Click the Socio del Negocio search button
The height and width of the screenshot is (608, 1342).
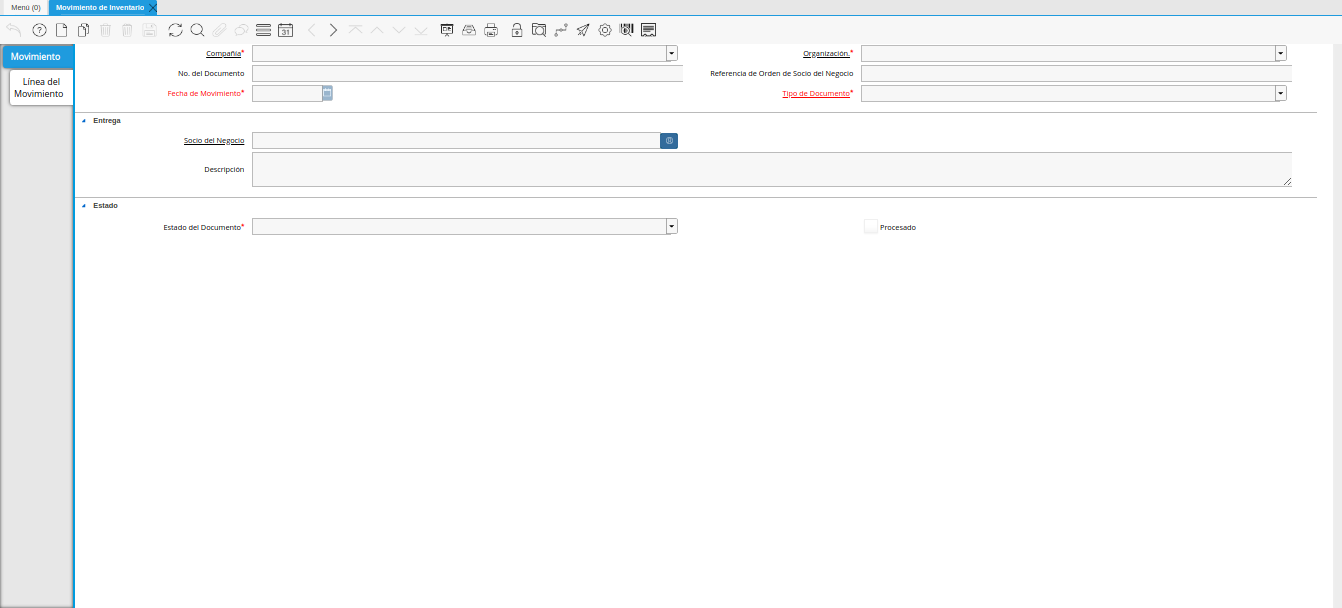pos(669,141)
